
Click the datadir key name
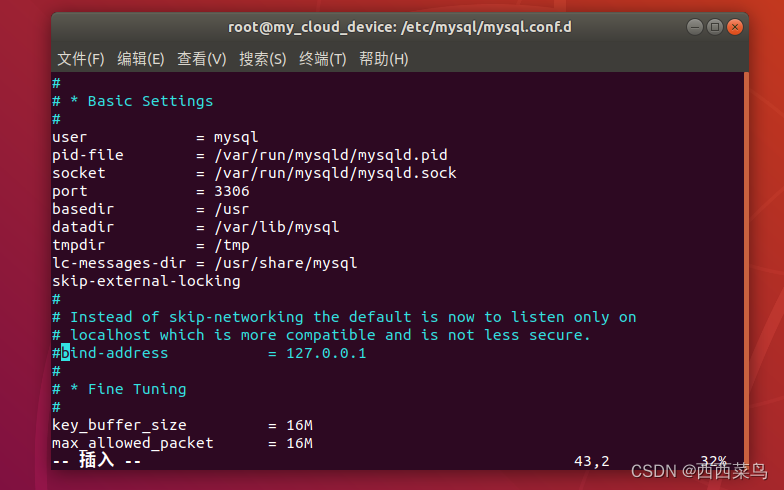coord(83,227)
